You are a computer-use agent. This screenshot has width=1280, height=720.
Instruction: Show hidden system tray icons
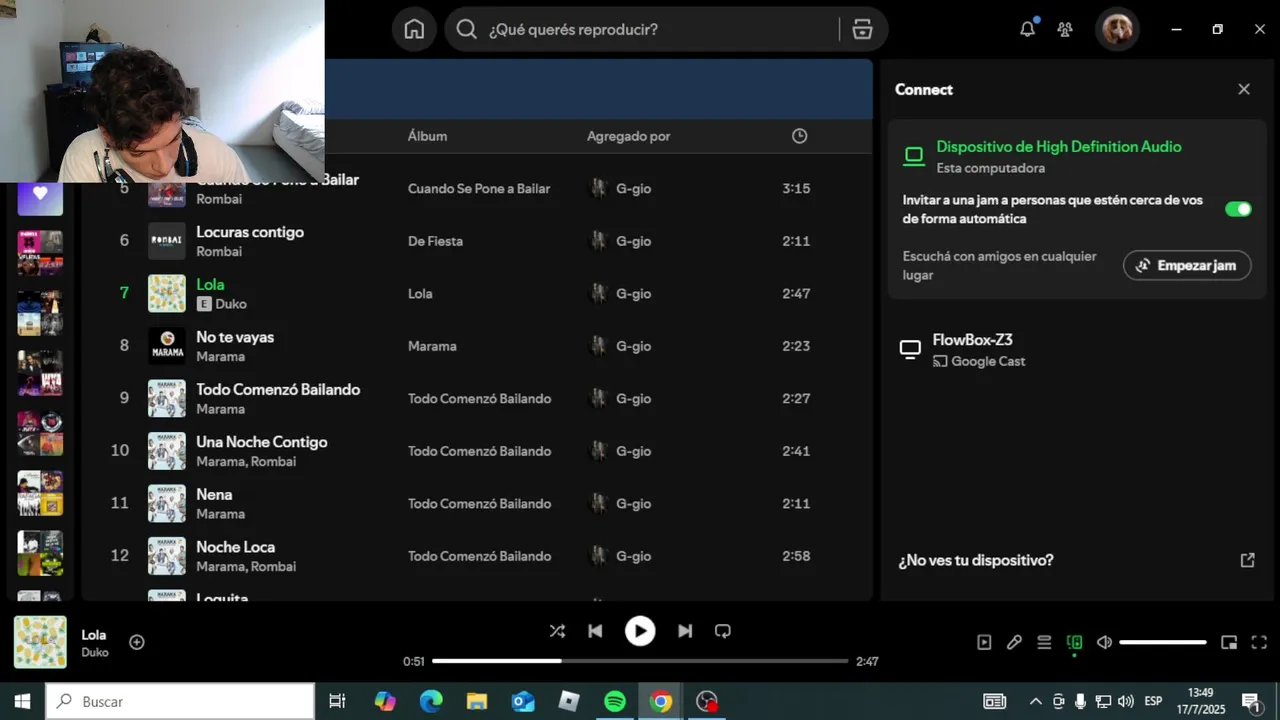(1035, 701)
